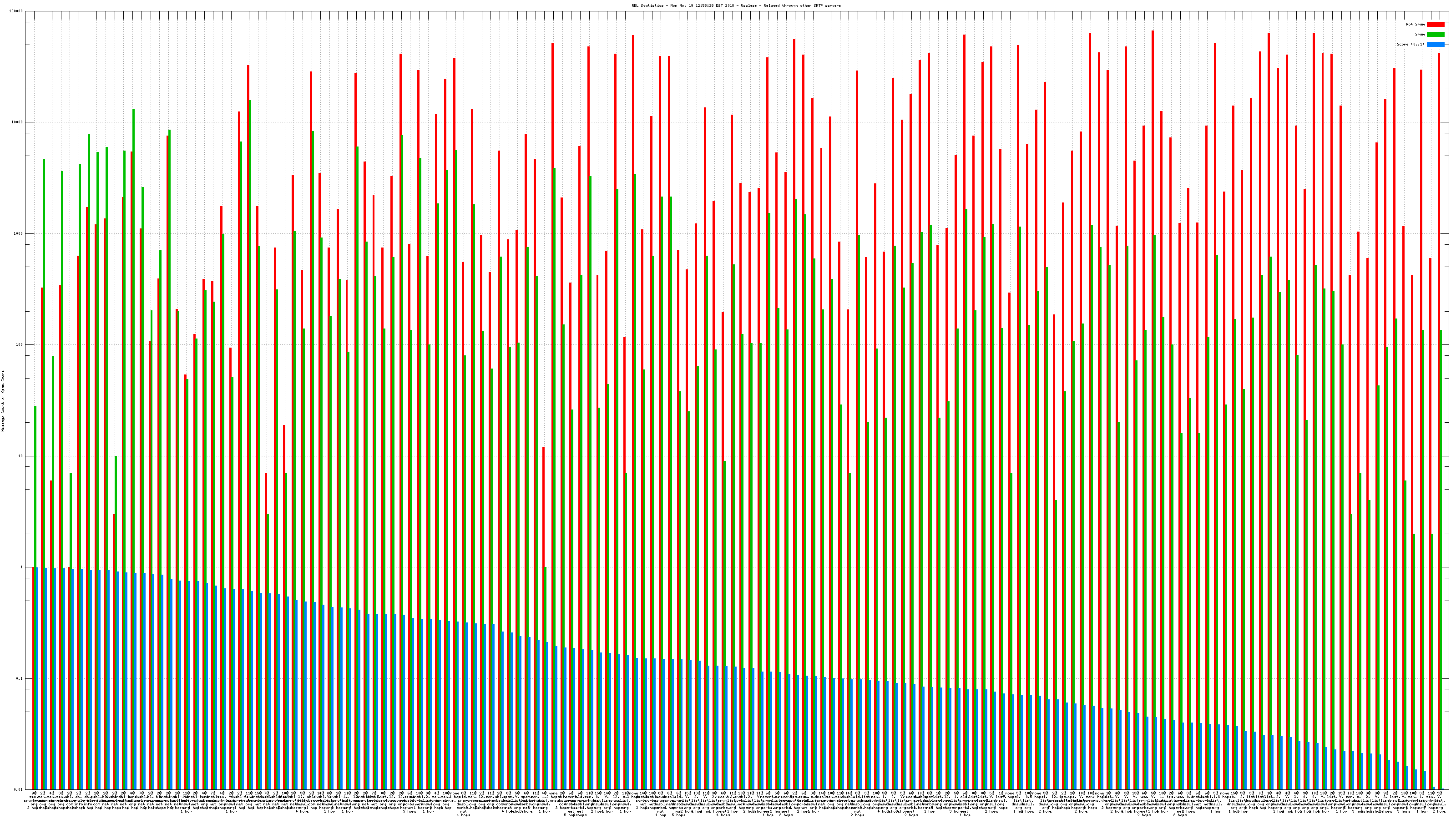The width and height of the screenshot is (1456, 819).
Task: Click the leftmost green bar in chart
Action: 35,593
